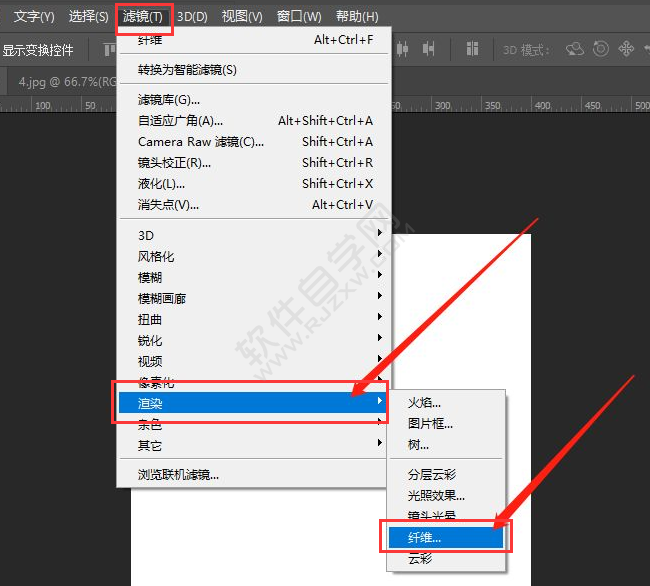Select the highlighted 纤维... item
This screenshot has width=650, height=586.
coord(446,538)
